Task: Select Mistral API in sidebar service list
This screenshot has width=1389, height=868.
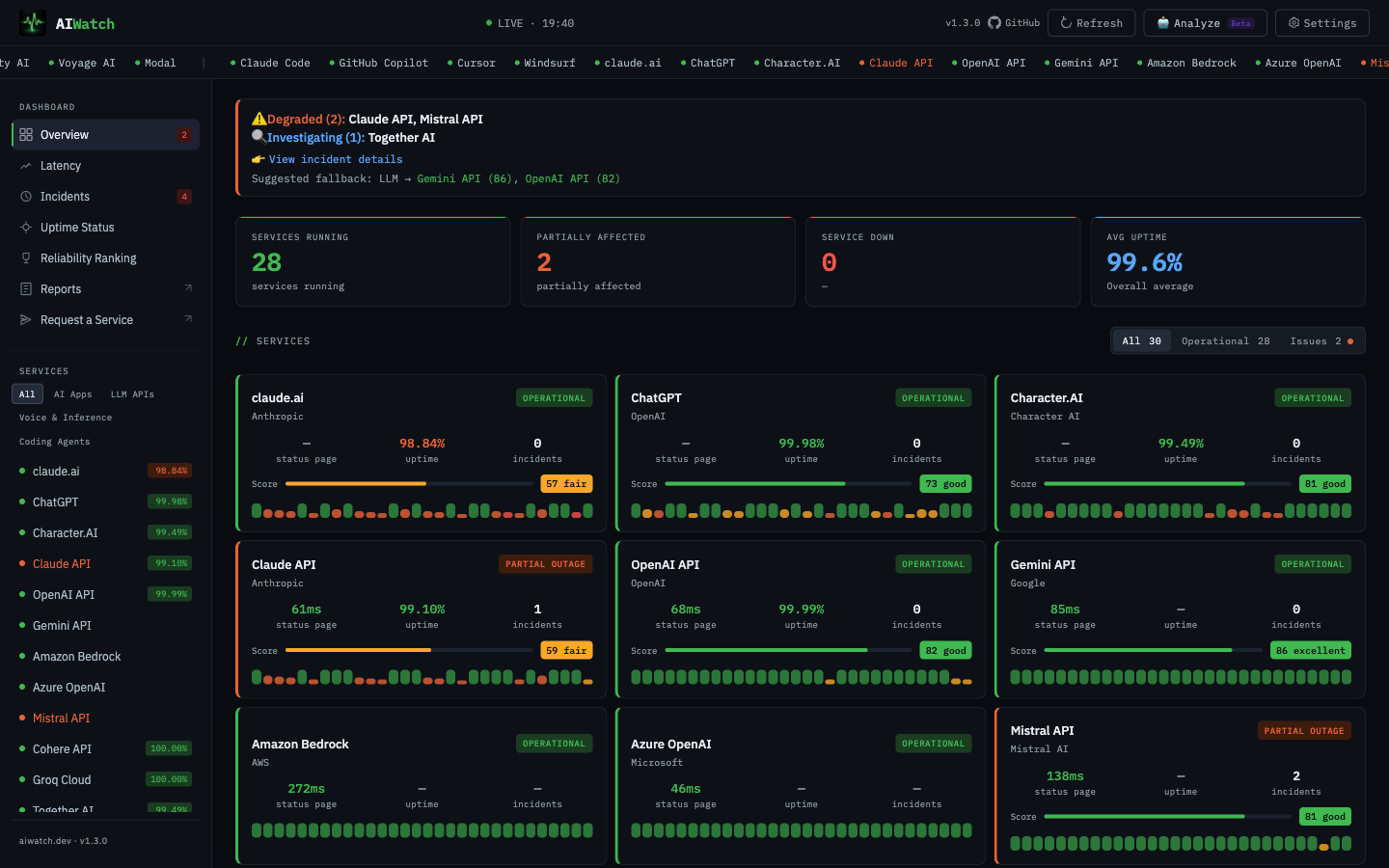Action: point(61,719)
